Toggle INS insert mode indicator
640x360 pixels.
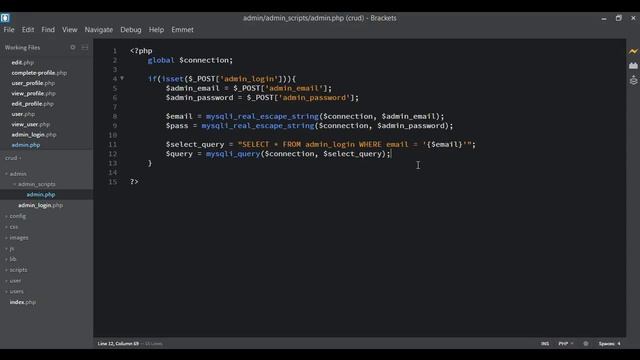(x=545, y=344)
